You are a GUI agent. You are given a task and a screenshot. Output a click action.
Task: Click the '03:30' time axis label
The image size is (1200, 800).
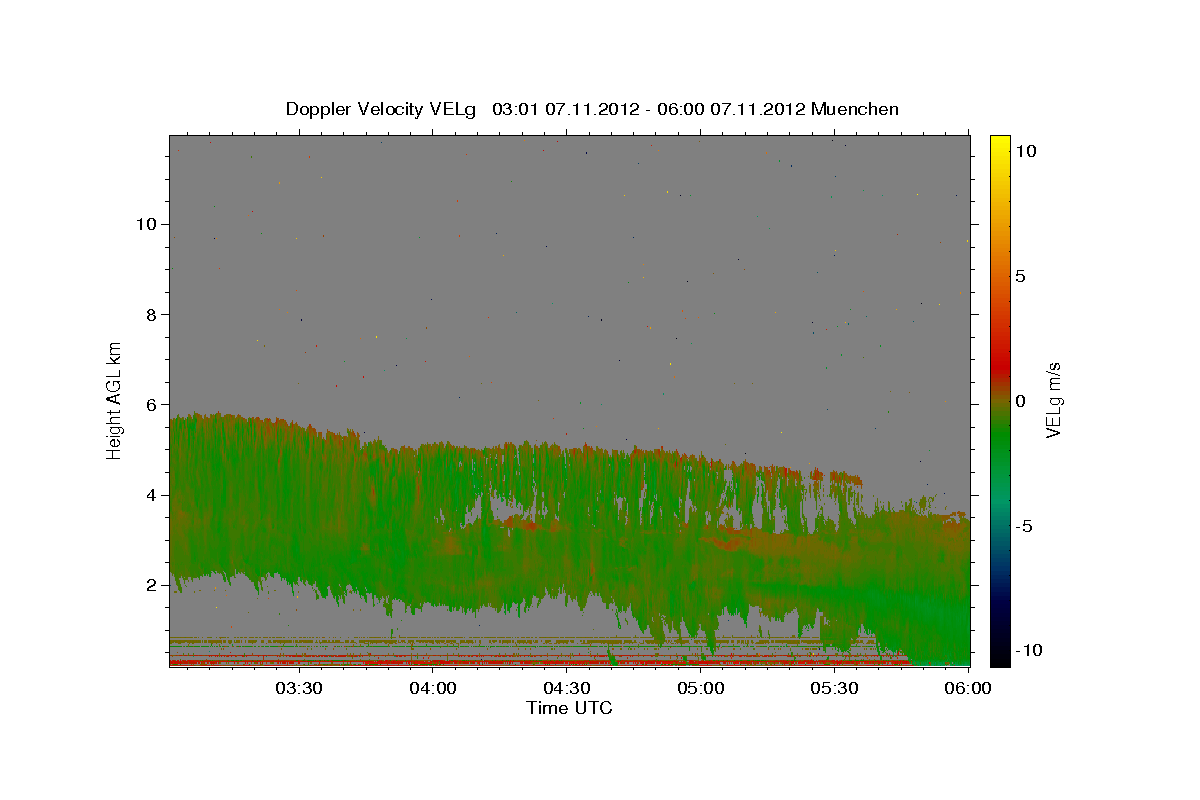pyautogui.click(x=298, y=688)
